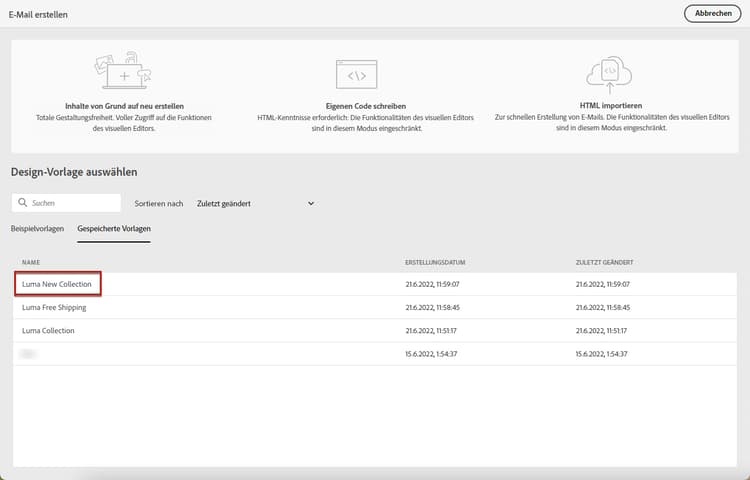Click the magnifier icon in search box
The height and width of the screenshot is (480, 750).
coord(22,203)
